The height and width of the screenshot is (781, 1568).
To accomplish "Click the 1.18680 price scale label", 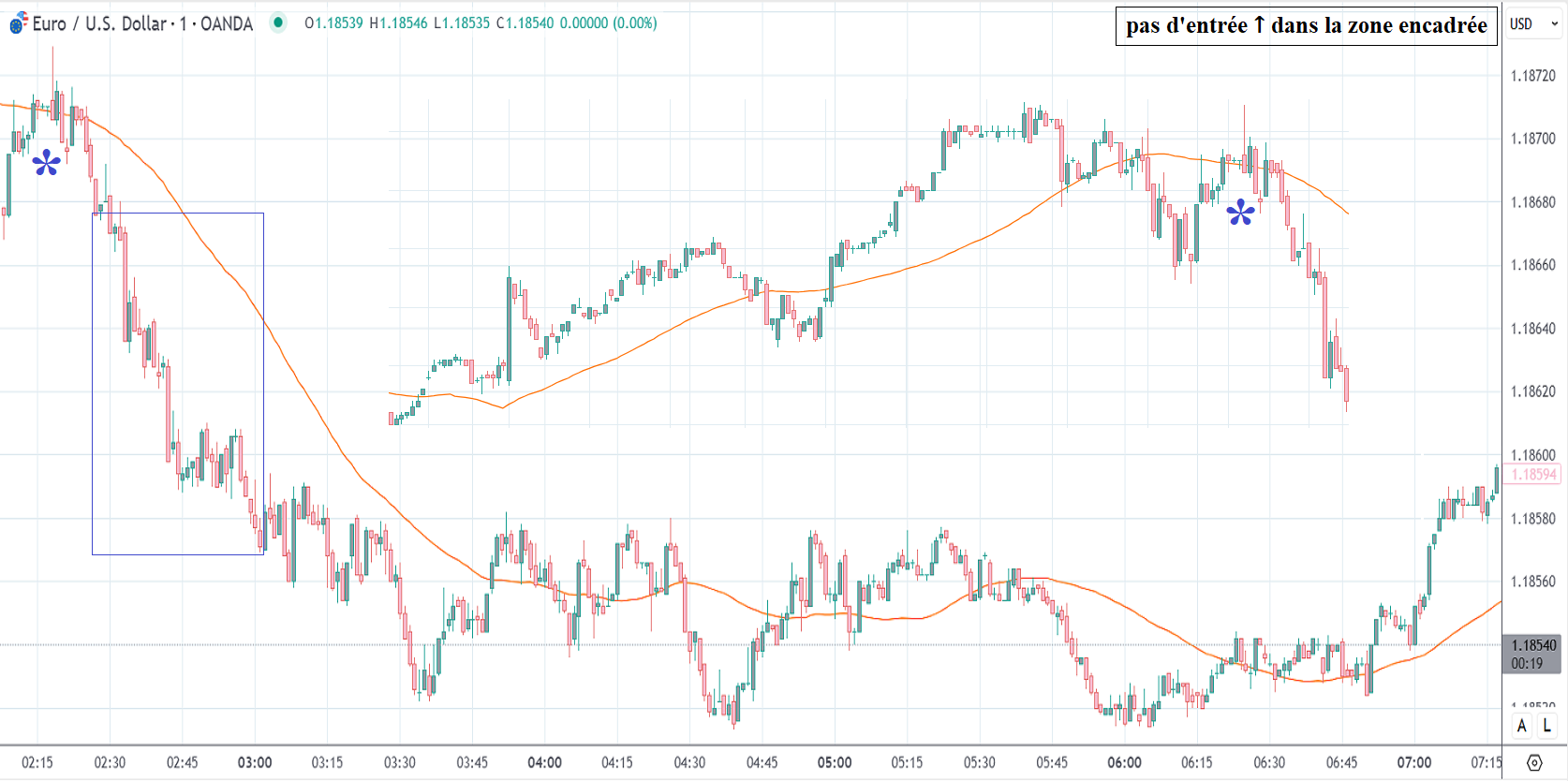I will (x=1532, y=202).
